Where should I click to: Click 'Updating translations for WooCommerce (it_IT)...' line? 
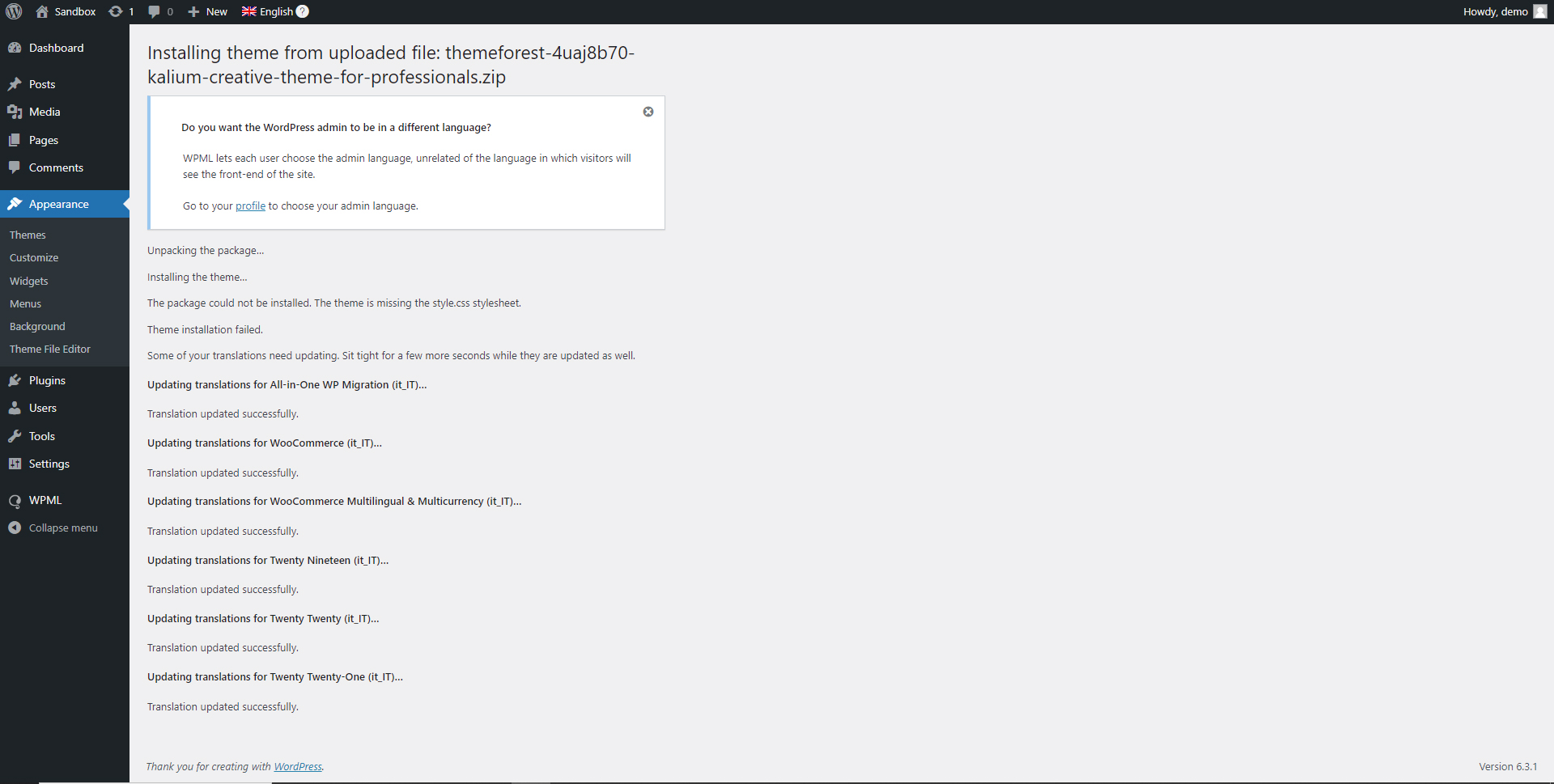(x=265, y=443)
